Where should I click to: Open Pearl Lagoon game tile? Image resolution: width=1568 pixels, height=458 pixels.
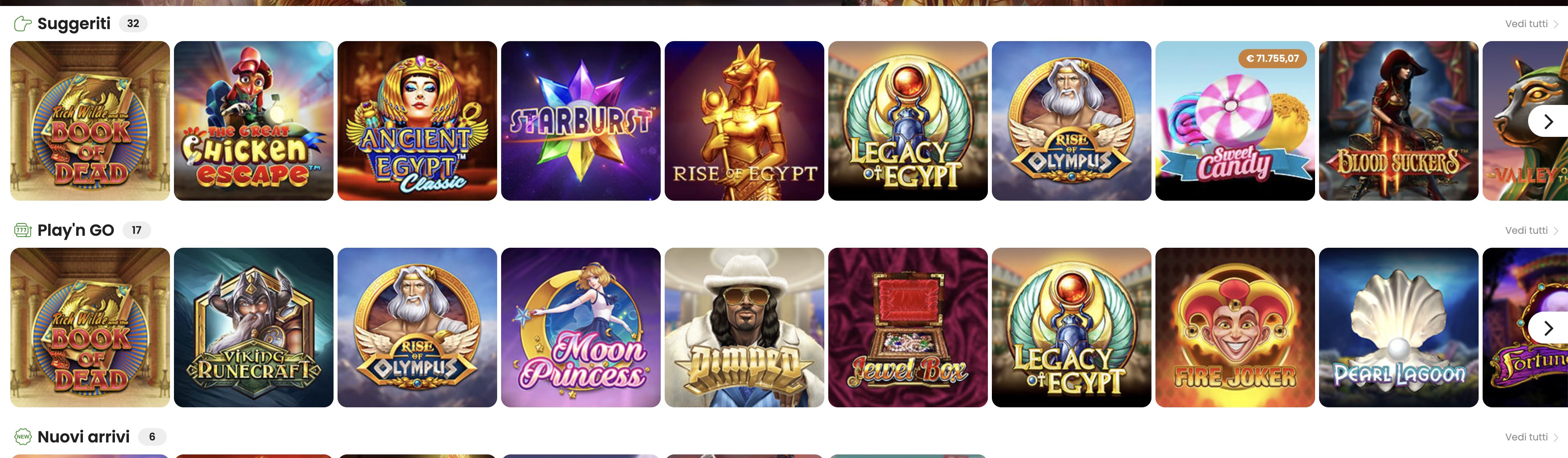point(1399,327)
